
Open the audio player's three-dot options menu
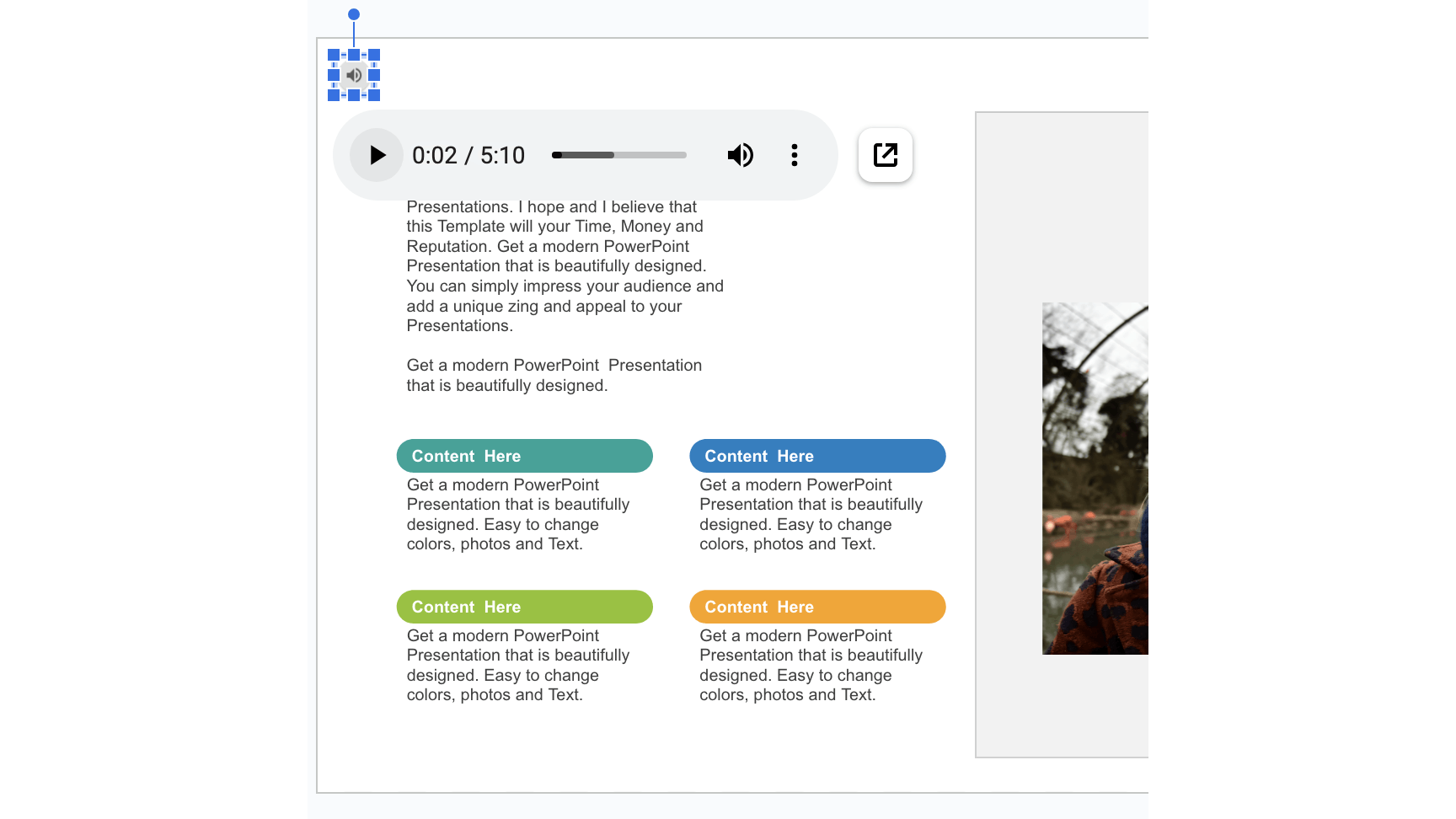(x=795, y=155)
